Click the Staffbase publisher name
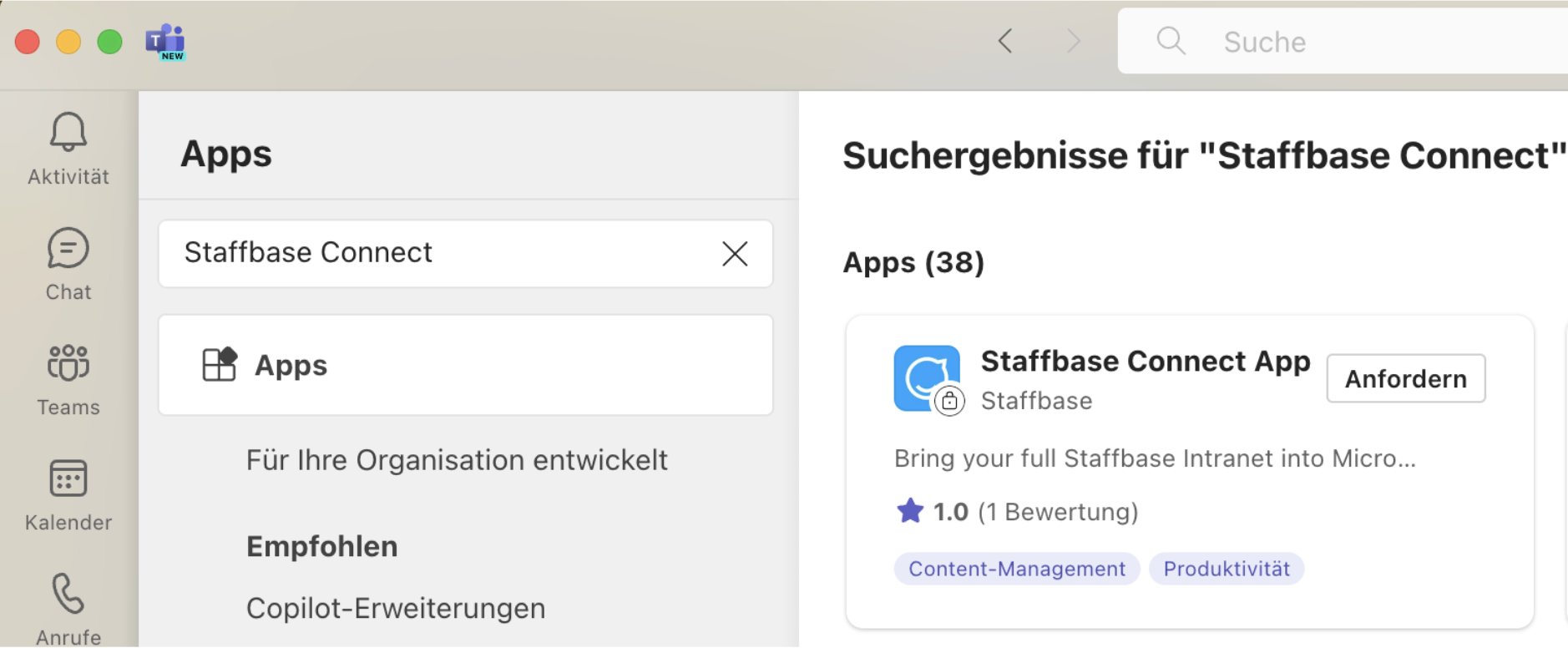Image resolution: width=1568 pixels, height=648 pixels. [1036, 401]
